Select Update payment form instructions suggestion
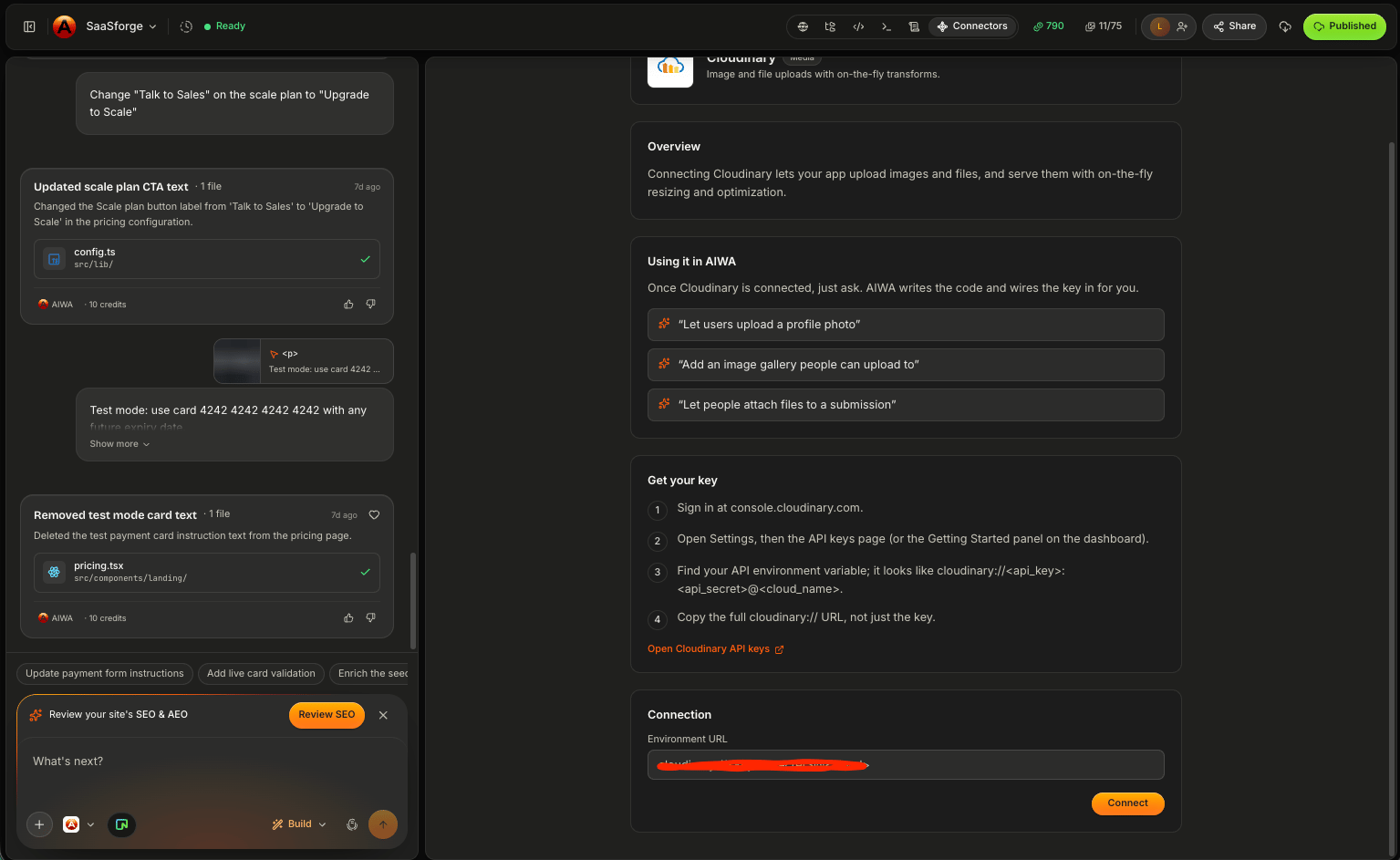1400x860 pixels. pos(105,674)
